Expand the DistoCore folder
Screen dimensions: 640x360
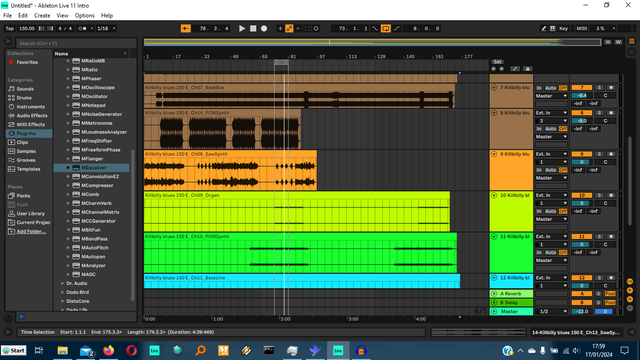click(62, 301)
